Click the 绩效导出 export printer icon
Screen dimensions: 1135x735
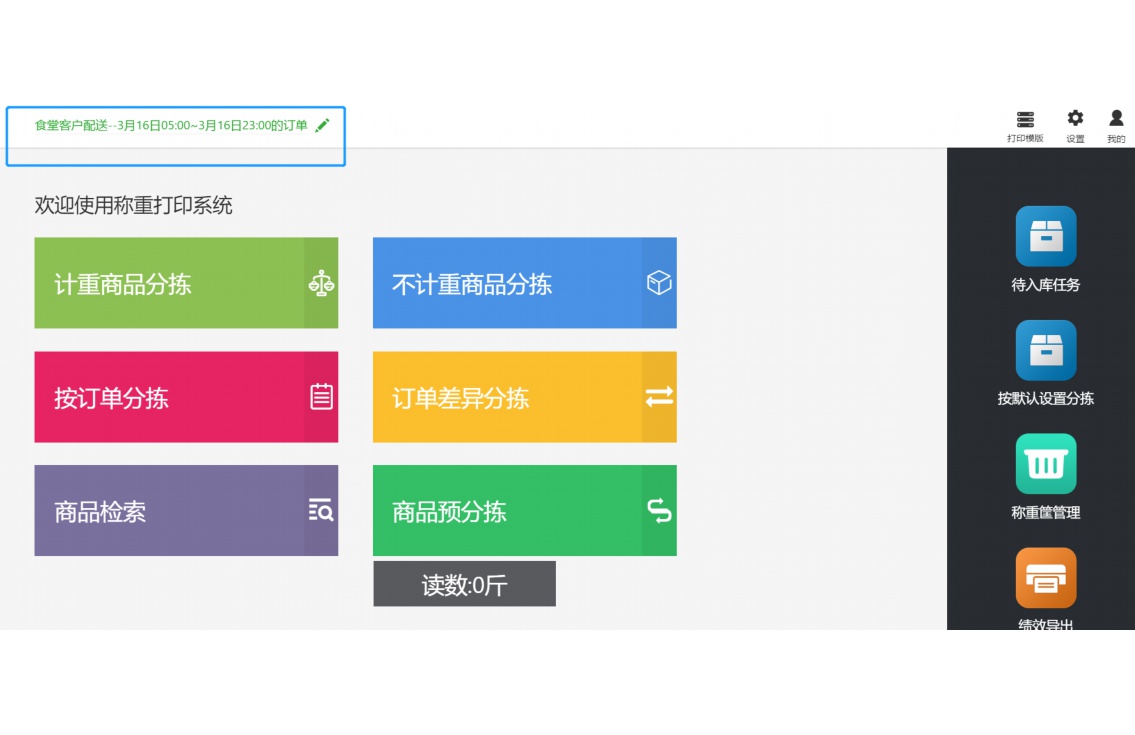1045,578
